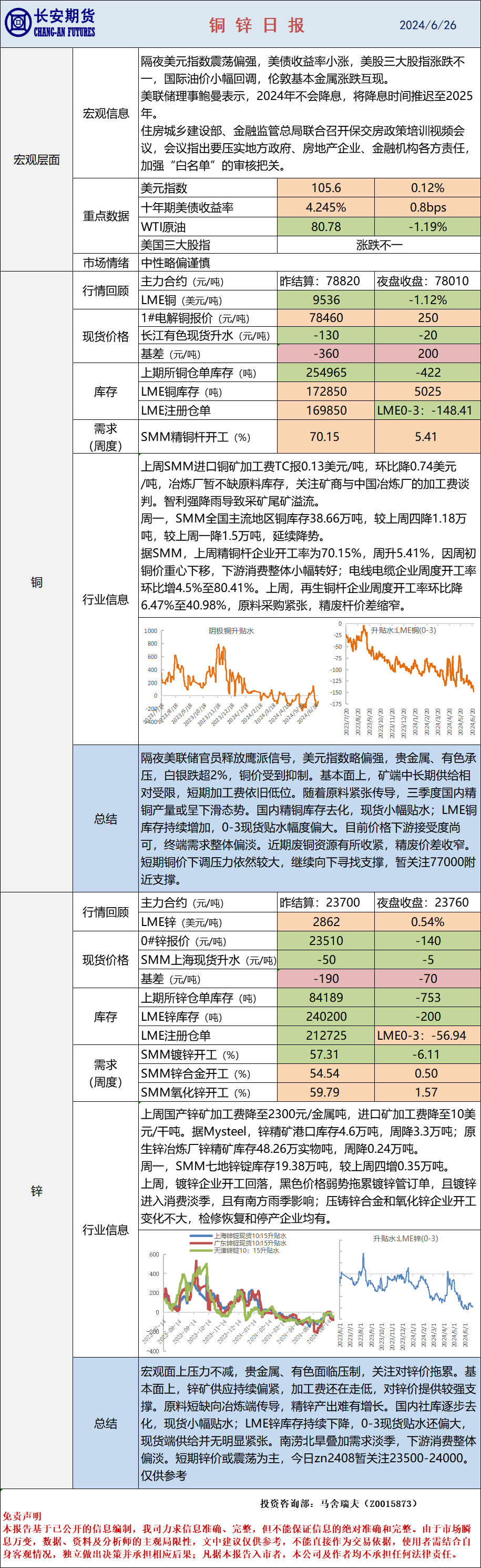This screenshot has width=481, height=1568.
Task: Select 上期所铜仓单库存 value 254965
Action: [326, 373]
